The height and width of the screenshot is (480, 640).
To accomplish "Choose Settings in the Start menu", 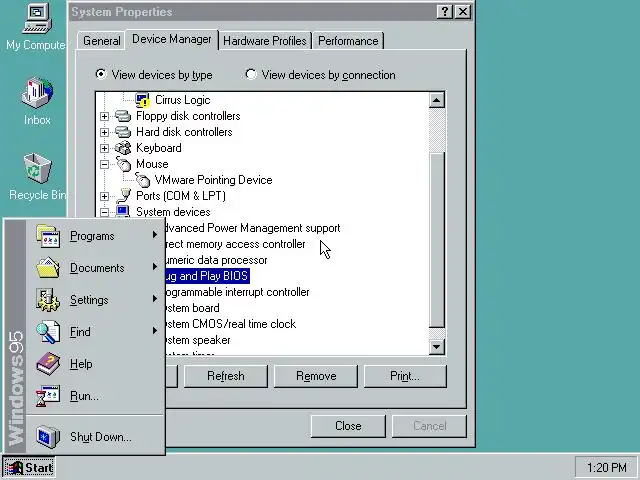I will pos(96,300).
